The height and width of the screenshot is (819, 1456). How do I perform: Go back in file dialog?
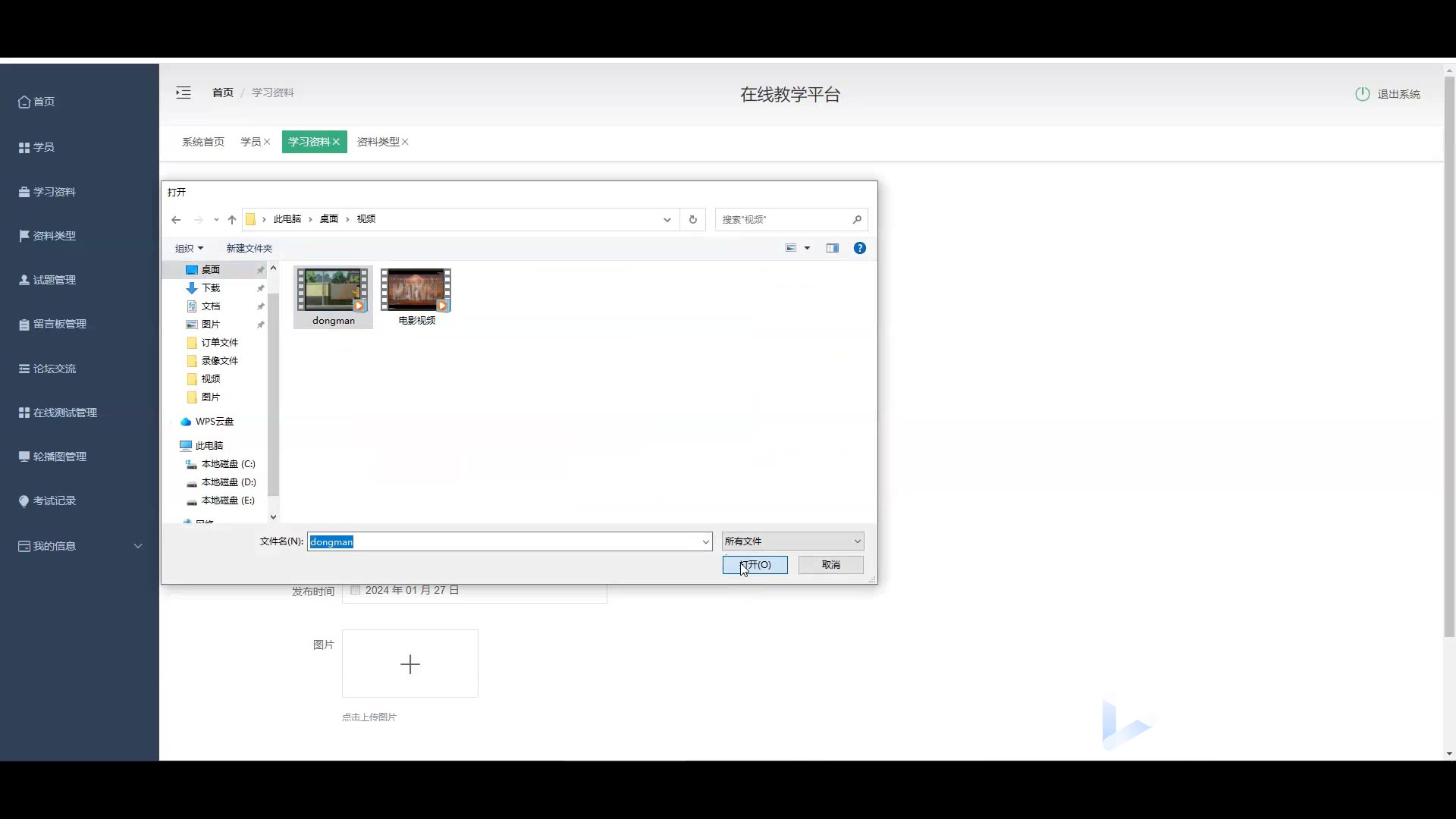coord(176,220)
